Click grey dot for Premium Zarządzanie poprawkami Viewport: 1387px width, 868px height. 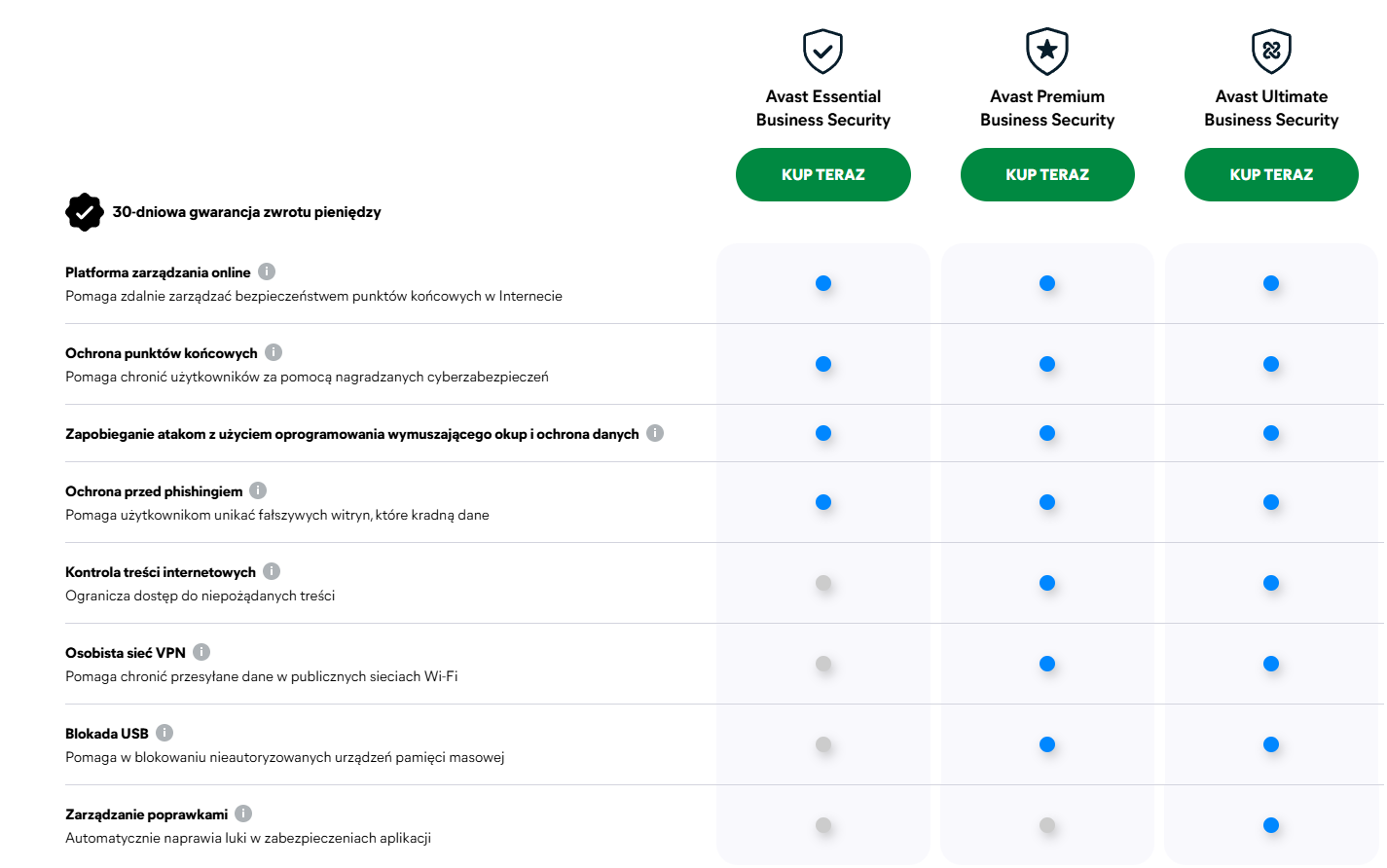(1047, 825)
